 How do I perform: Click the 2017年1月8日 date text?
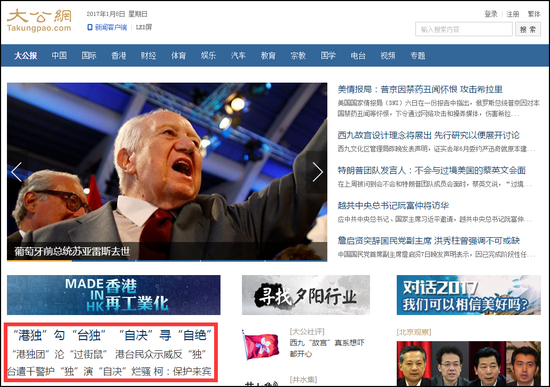106,14
